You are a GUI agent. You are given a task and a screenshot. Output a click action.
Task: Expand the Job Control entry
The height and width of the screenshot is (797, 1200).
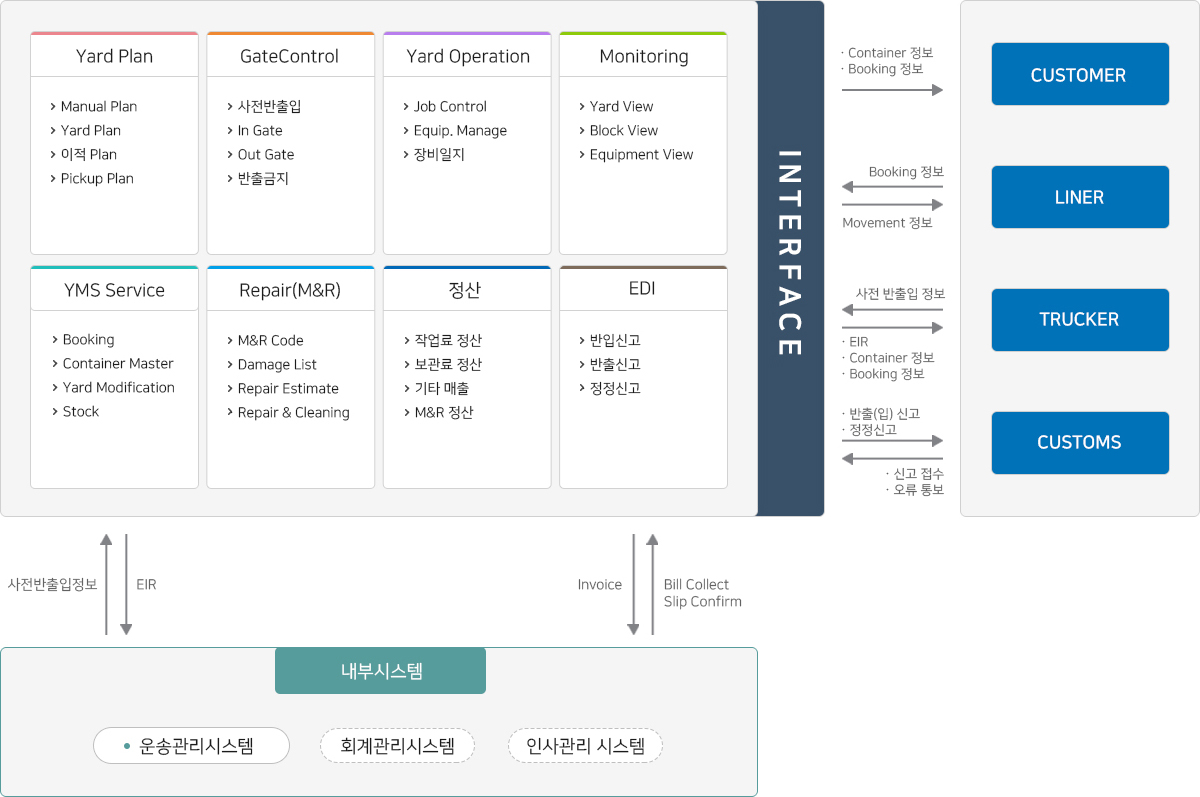449,106
